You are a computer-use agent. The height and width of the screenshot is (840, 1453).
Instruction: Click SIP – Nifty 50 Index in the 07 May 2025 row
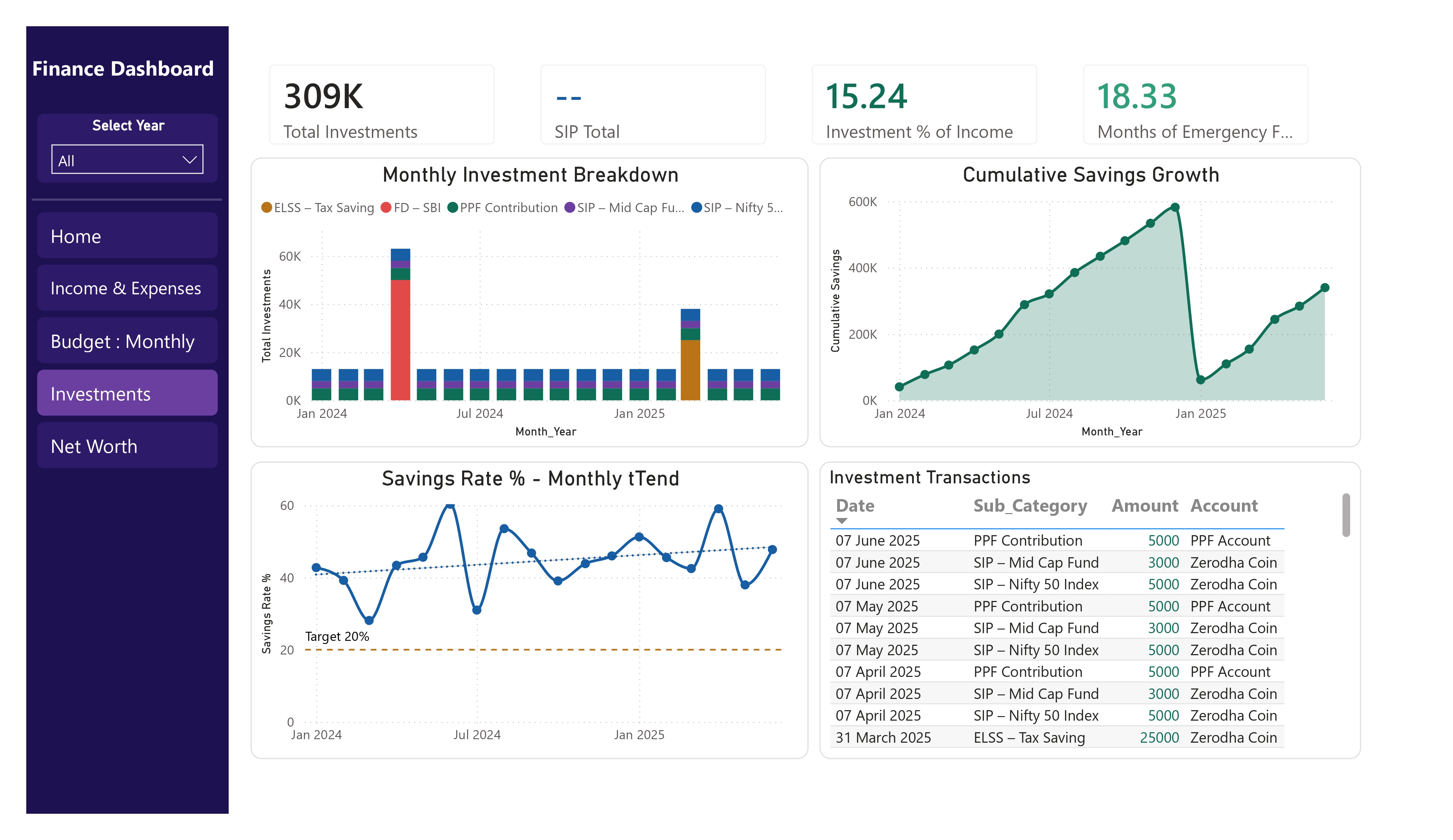(x=1036, y=650)
